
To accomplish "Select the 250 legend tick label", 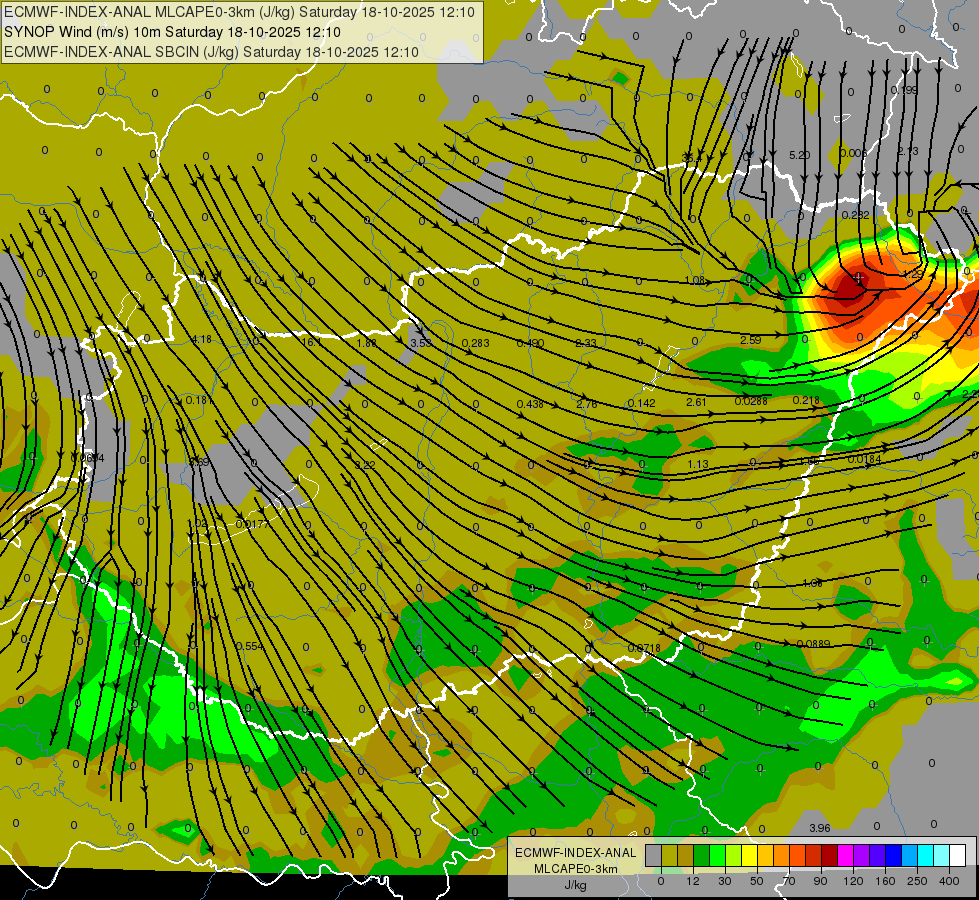I will pyautogui.click(x=917, y=881).
